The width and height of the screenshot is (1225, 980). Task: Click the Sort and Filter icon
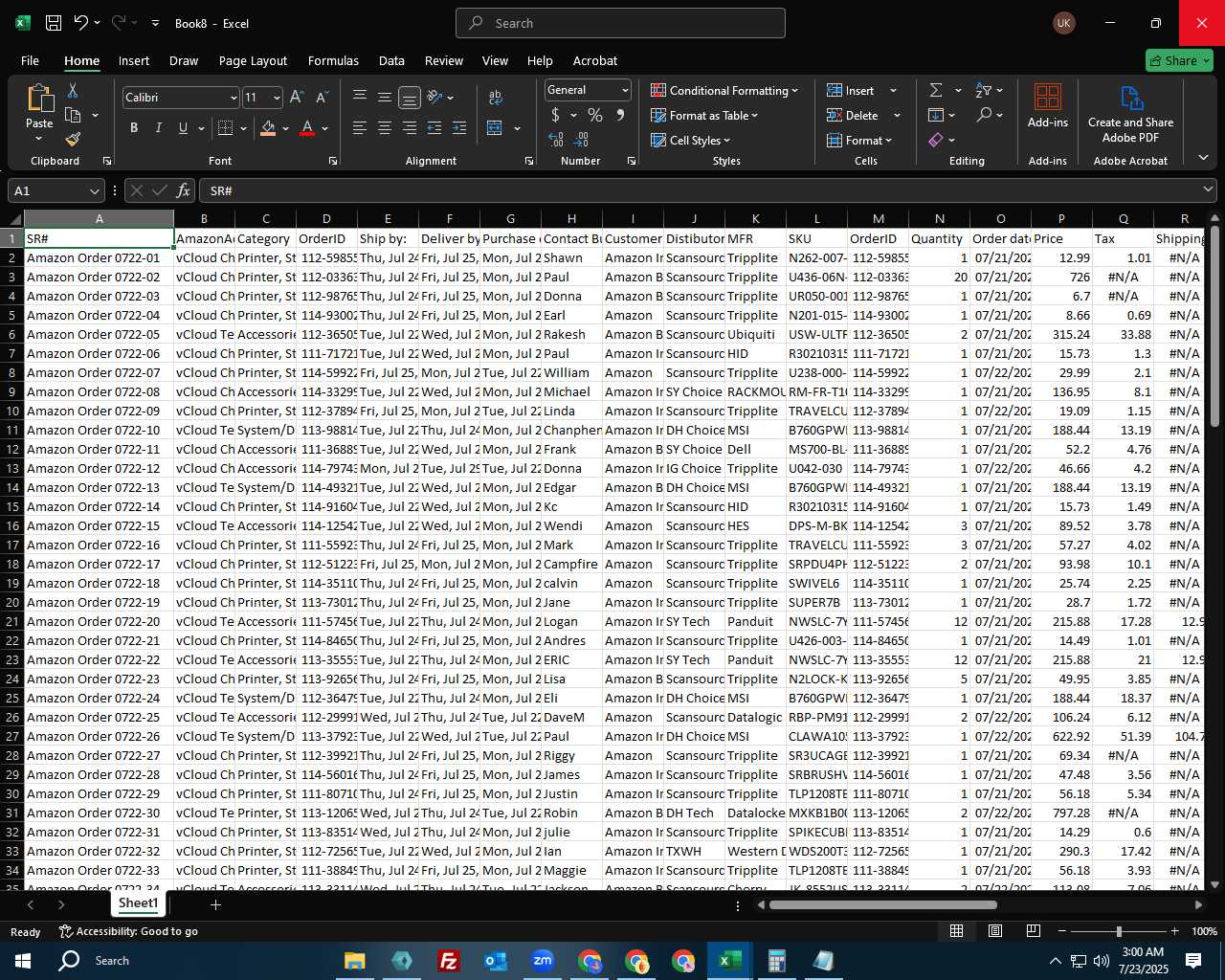tap(984, 90)
